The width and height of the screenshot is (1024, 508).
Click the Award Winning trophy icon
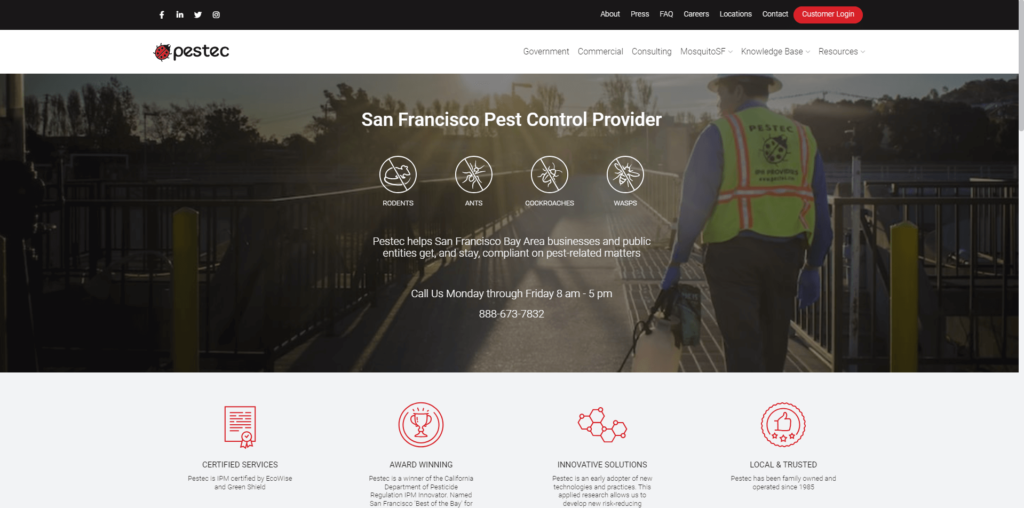[x=421, y=424]
